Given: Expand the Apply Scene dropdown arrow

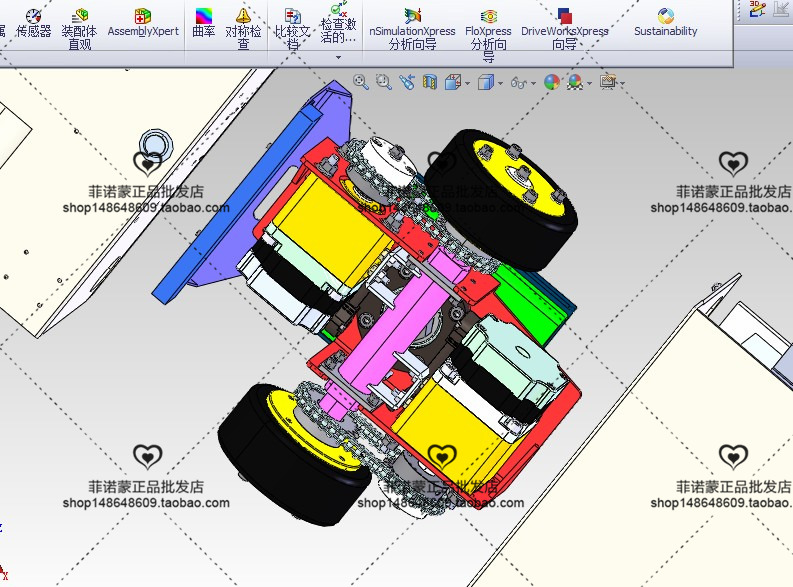Looking at the screenshot, I should click(x=590, y=83).
